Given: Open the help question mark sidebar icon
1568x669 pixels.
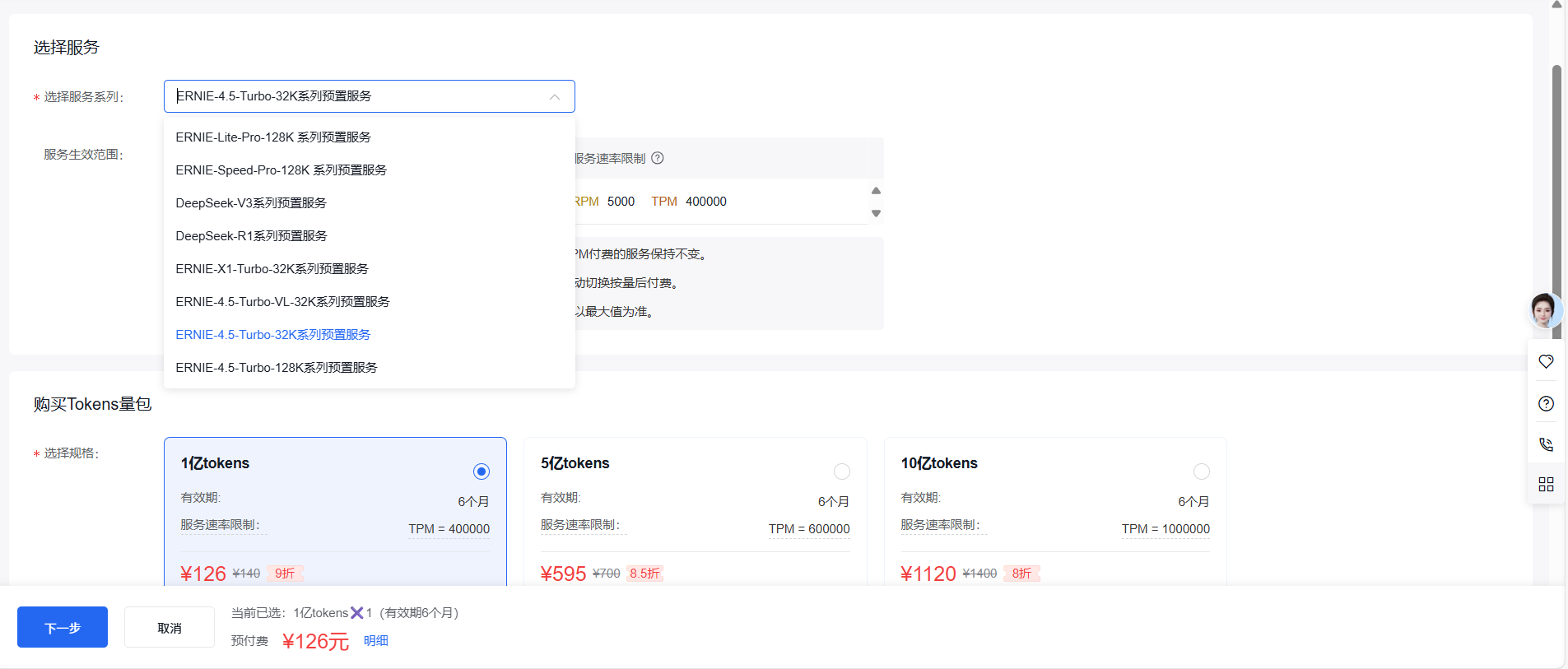Looking at the screenshot, I should pyautogui.click(x=1546, y=403).
